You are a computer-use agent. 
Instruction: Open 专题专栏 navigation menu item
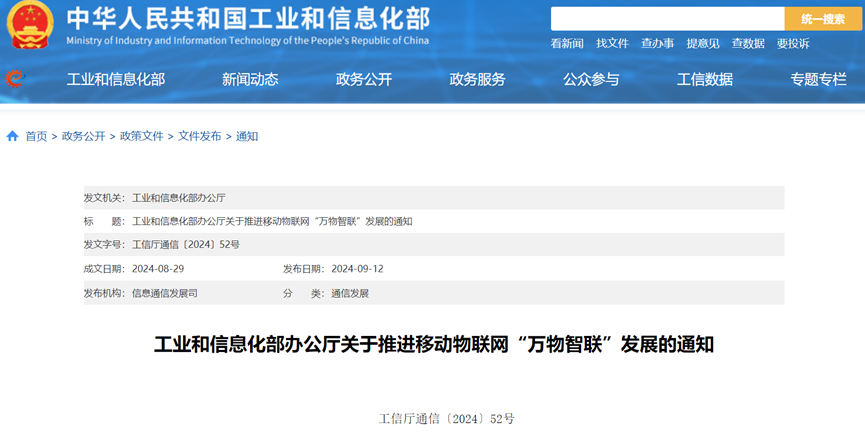pos(818,80)
